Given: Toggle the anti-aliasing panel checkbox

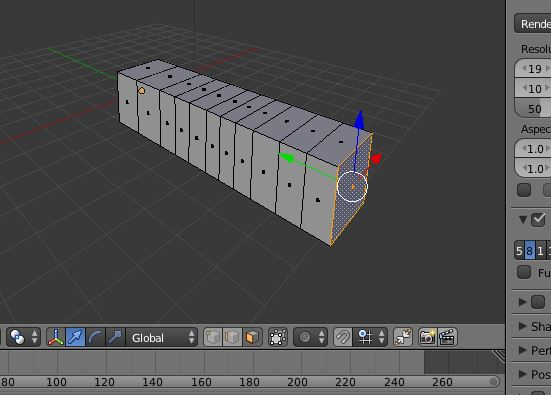Looking at the screenshot, I should click(x=538, y=220).
